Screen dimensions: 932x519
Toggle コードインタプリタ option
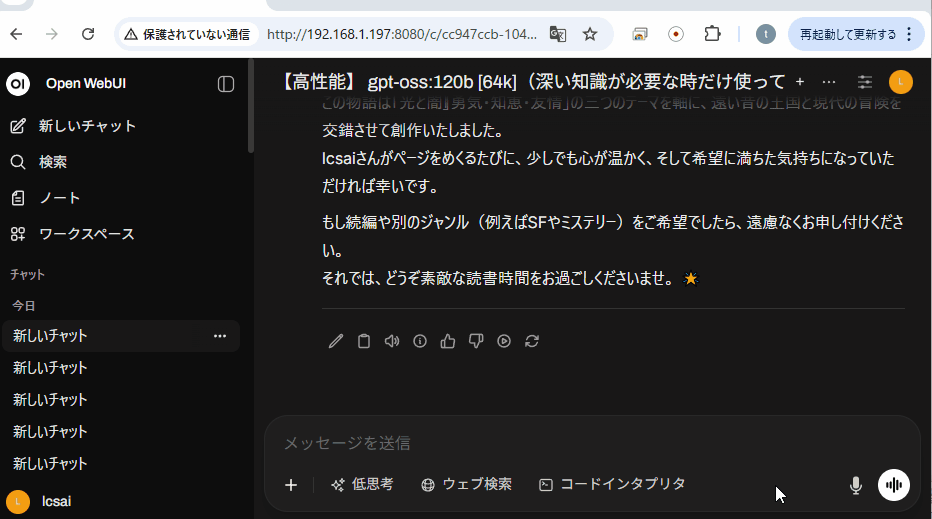click(x=612, y=485)
